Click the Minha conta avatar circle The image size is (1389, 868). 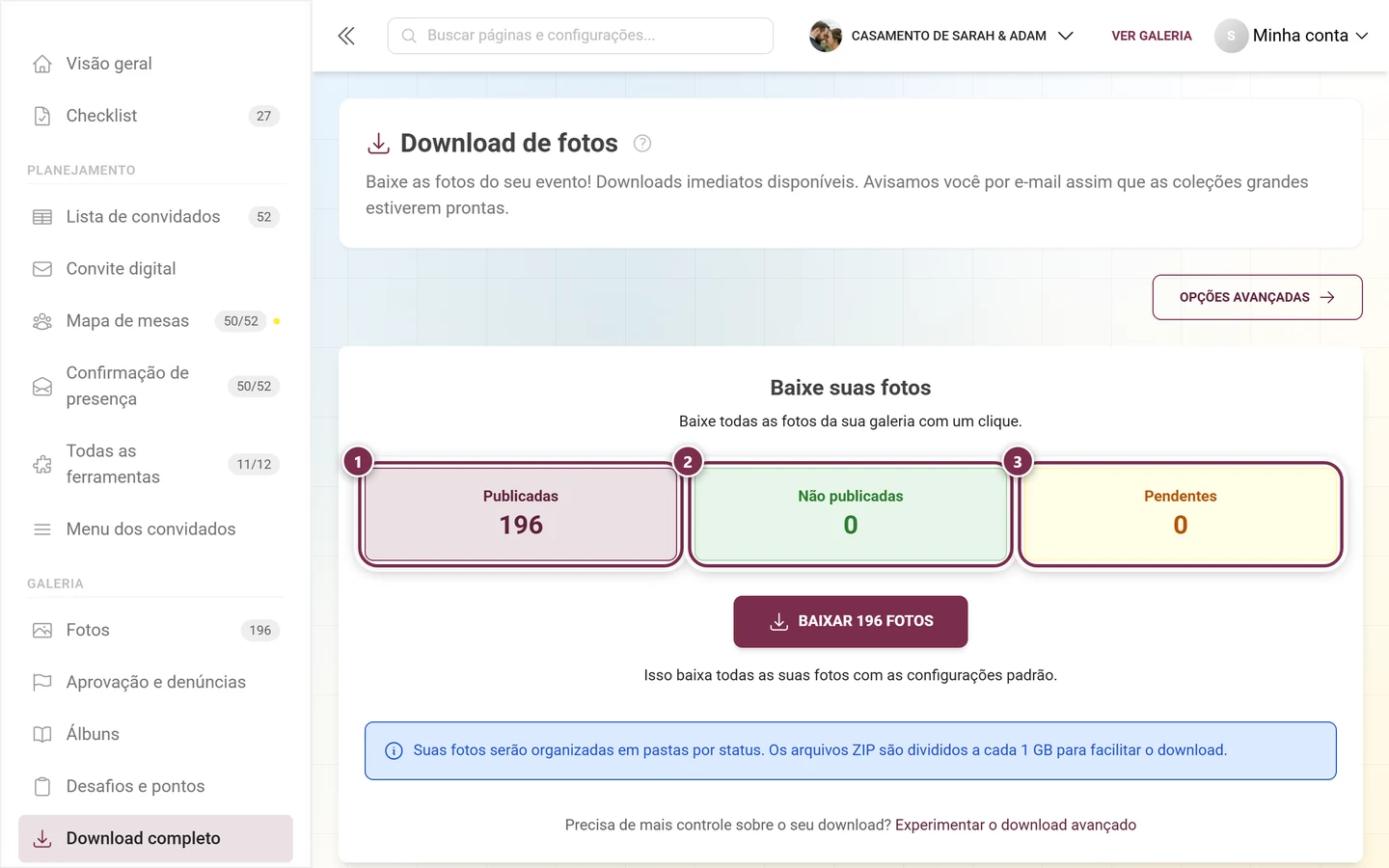(x=1231, y=36)
